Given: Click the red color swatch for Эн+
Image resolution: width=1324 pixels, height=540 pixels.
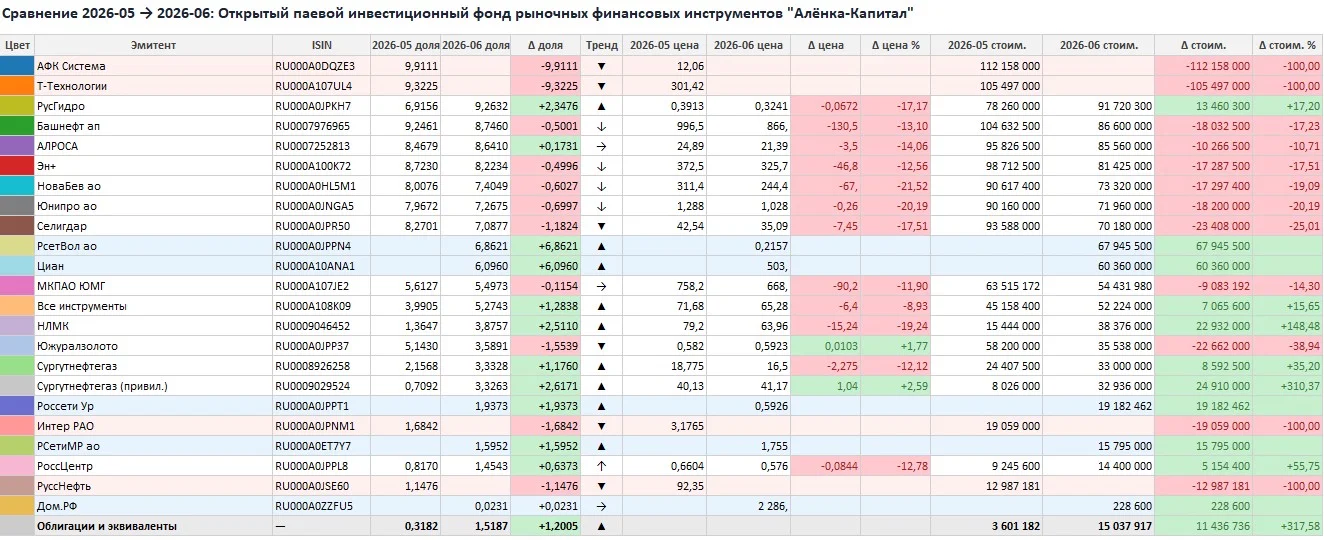Looking at the screenshot, I should pos(17,166).
